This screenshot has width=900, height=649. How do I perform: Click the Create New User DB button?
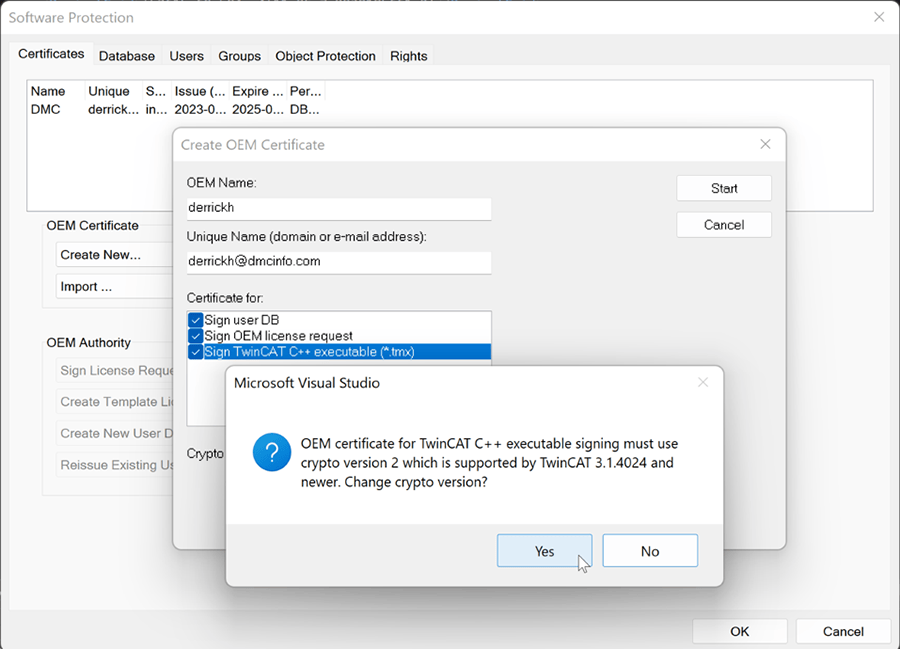(x=114, y=433)
